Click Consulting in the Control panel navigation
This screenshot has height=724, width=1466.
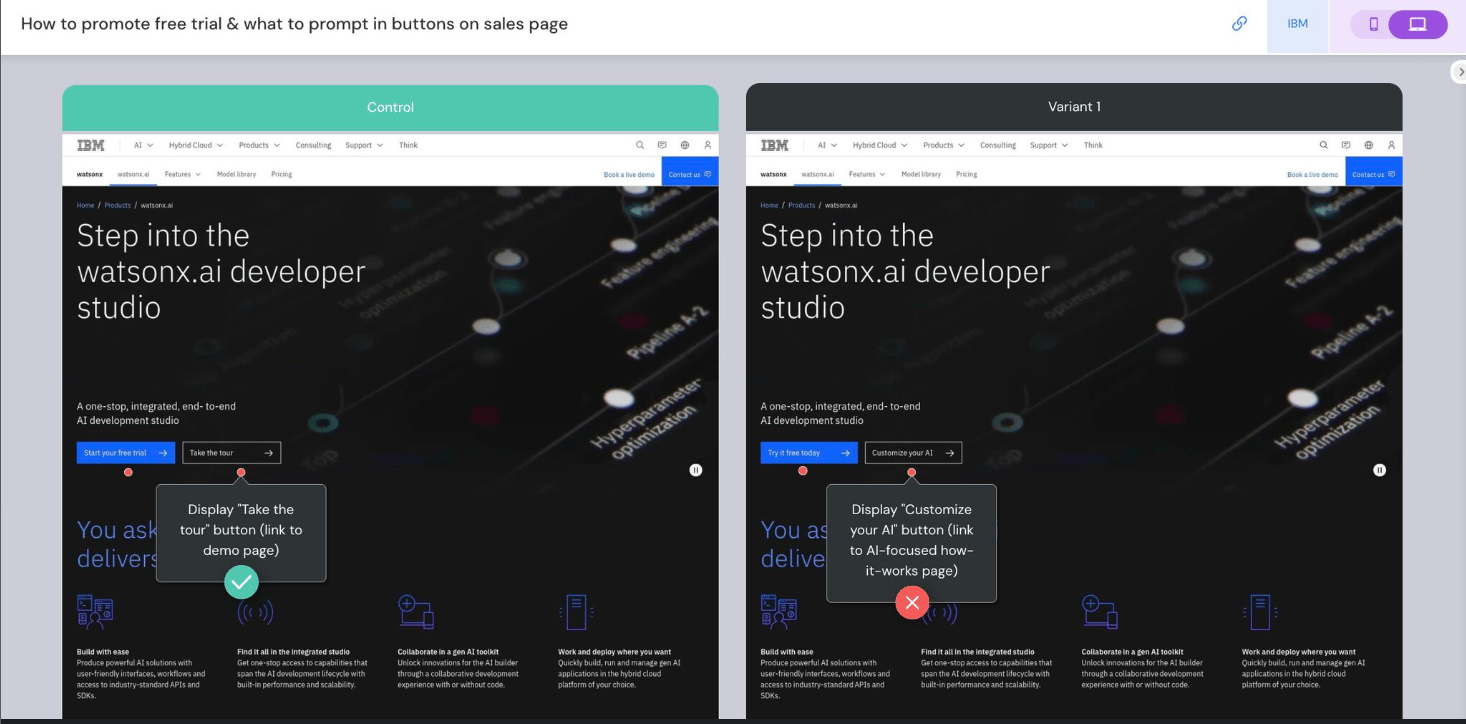pyautogui.click(x=313, y=145)
